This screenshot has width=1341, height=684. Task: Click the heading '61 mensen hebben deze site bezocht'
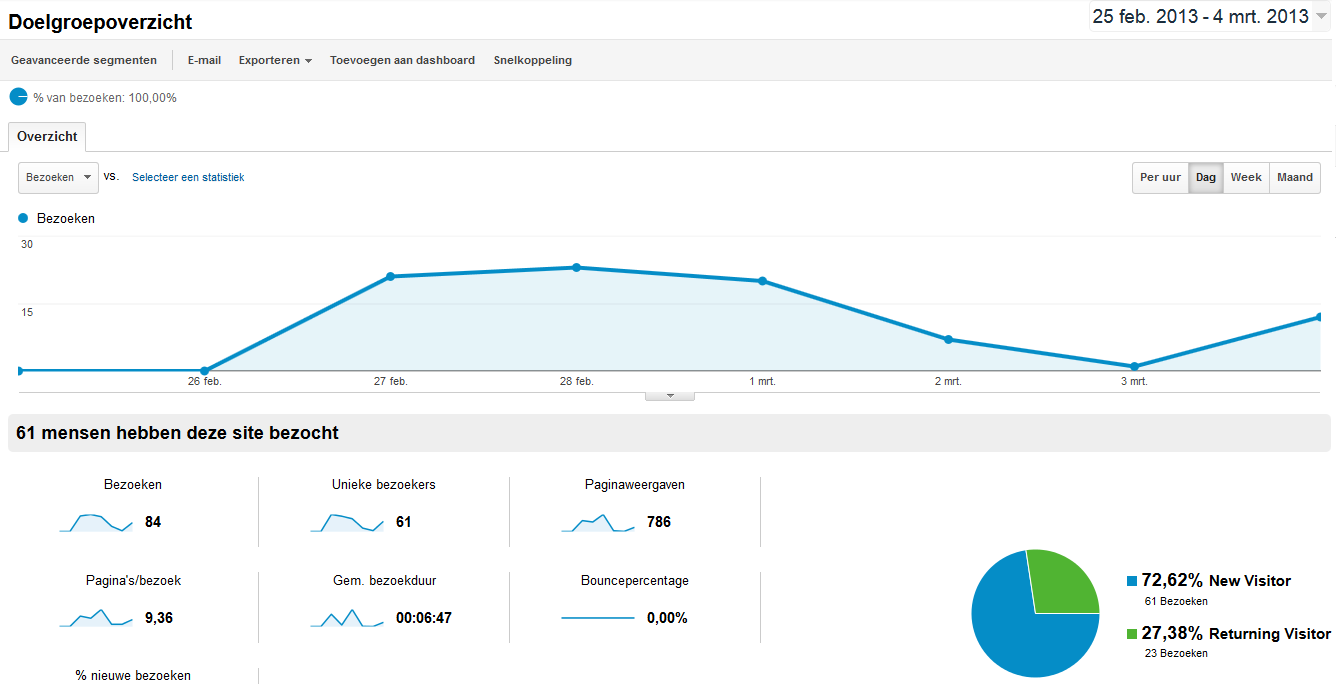[x=177, y=433]
